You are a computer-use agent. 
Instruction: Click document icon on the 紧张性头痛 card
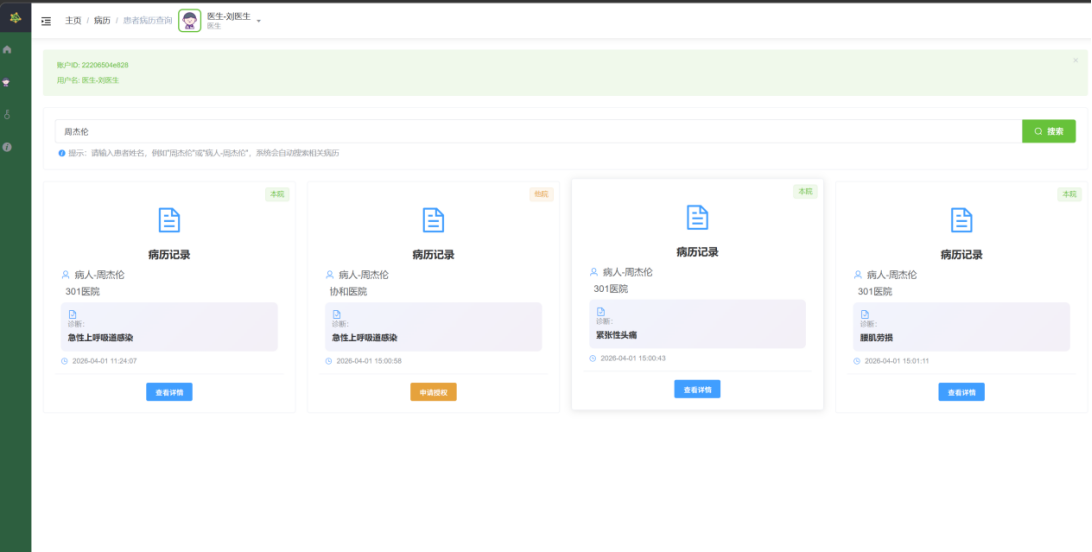[x=697, y=218]
